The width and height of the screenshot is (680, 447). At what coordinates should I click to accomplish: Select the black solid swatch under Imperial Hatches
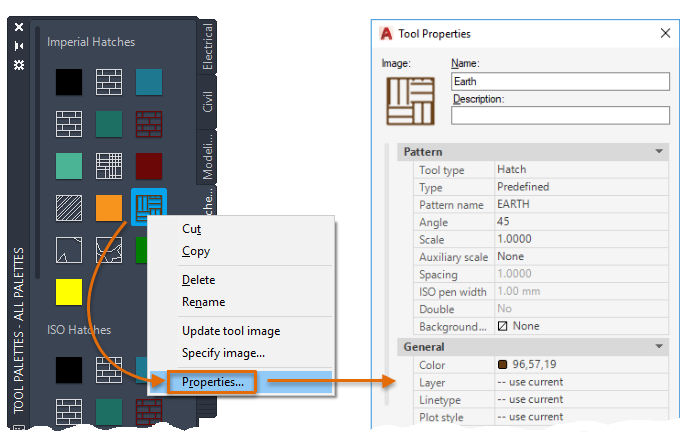coord(69,82)
